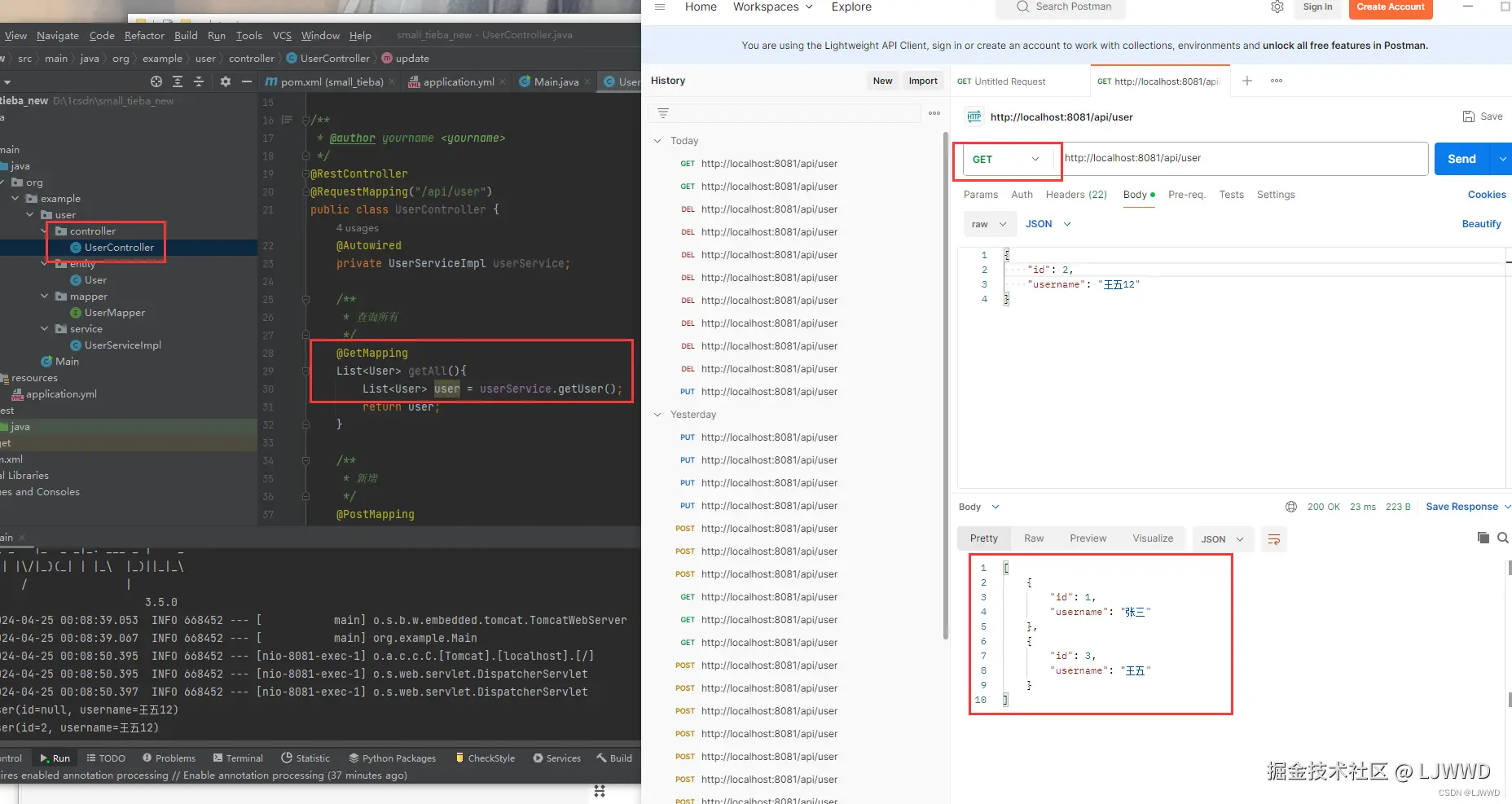Open the Refactor menu

(144, 36)
